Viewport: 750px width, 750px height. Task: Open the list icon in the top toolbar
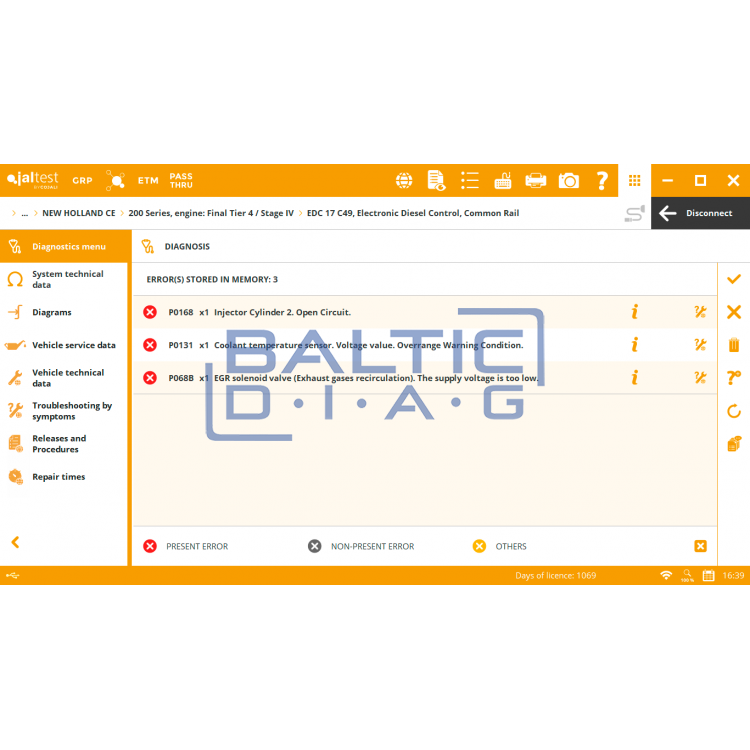(x=470, y=180)
